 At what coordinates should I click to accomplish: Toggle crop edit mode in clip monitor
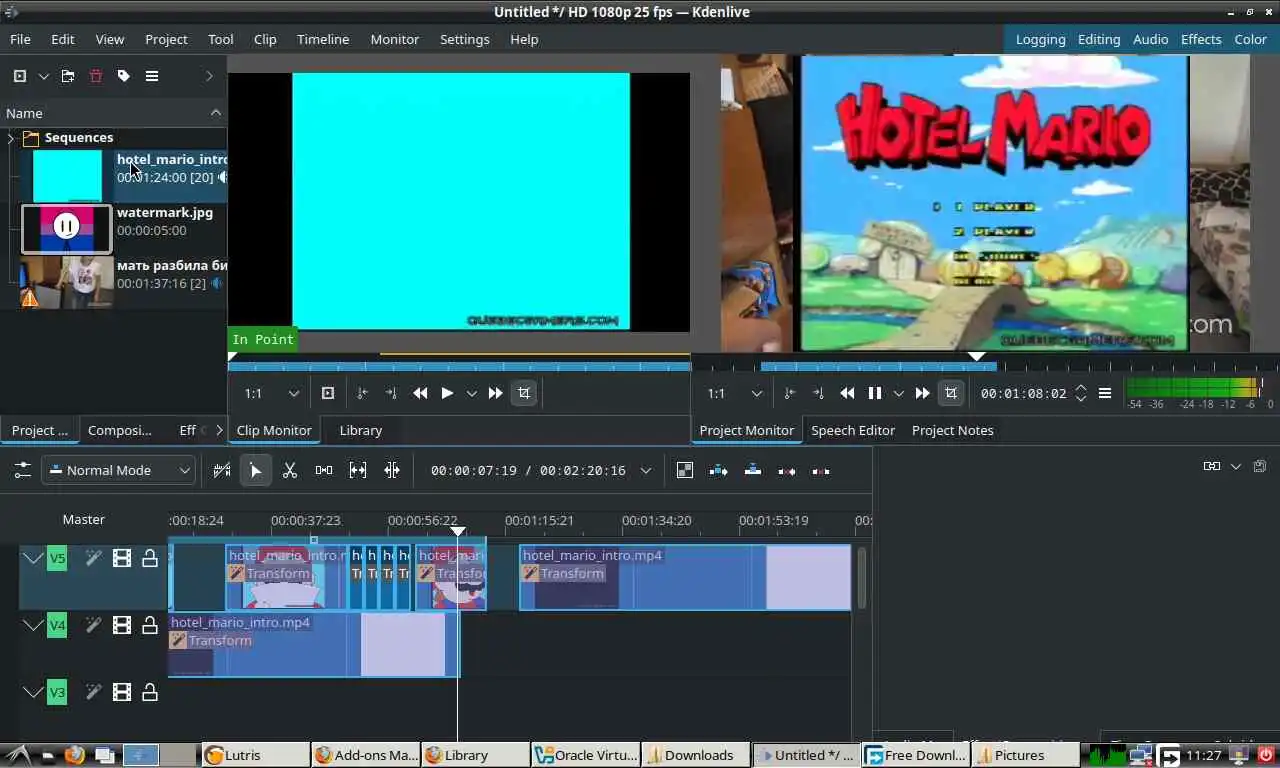[x=524, y=393]
